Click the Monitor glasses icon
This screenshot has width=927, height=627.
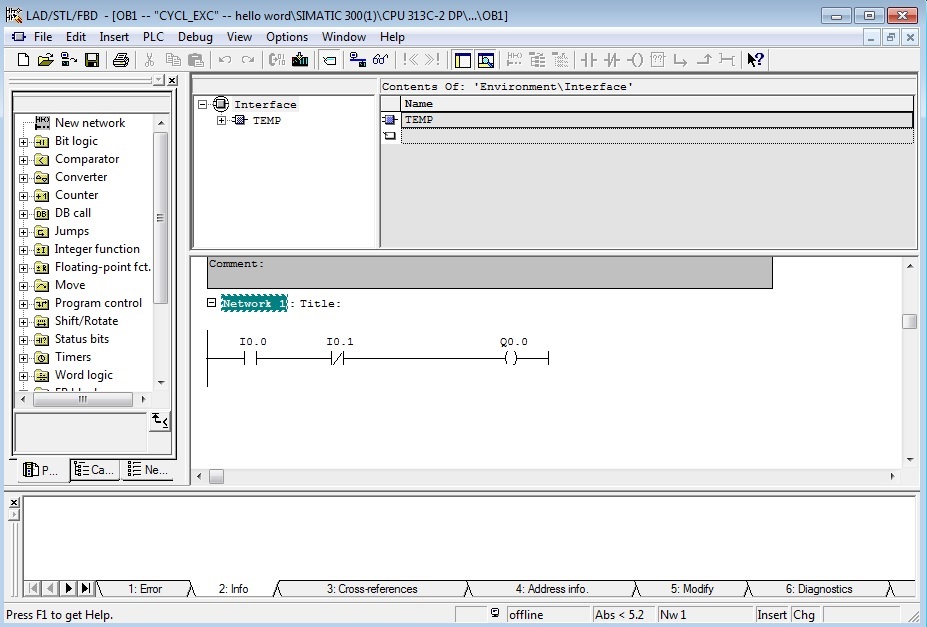pos(380,60)
